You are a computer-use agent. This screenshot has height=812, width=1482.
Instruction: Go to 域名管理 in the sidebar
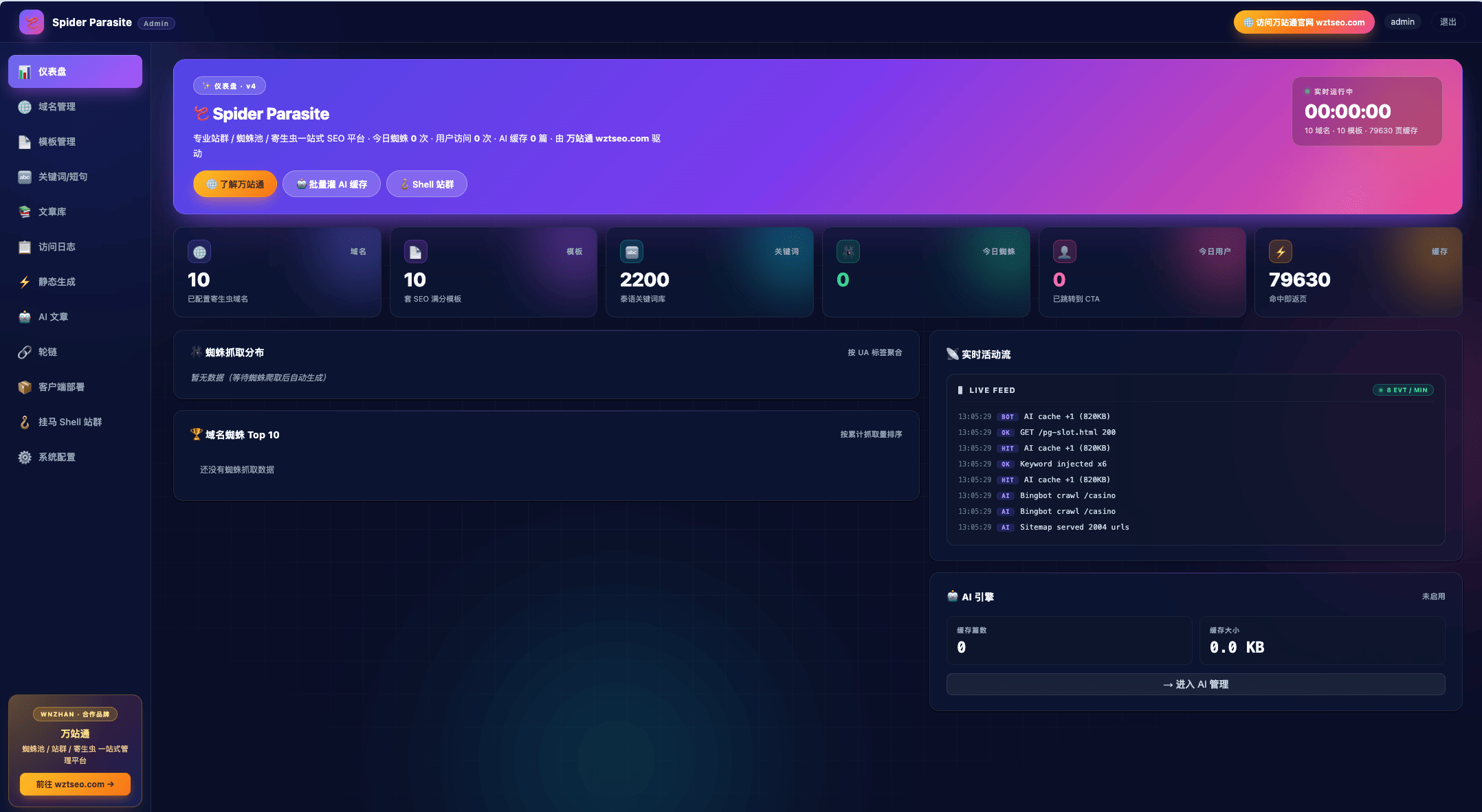[76, 106]
